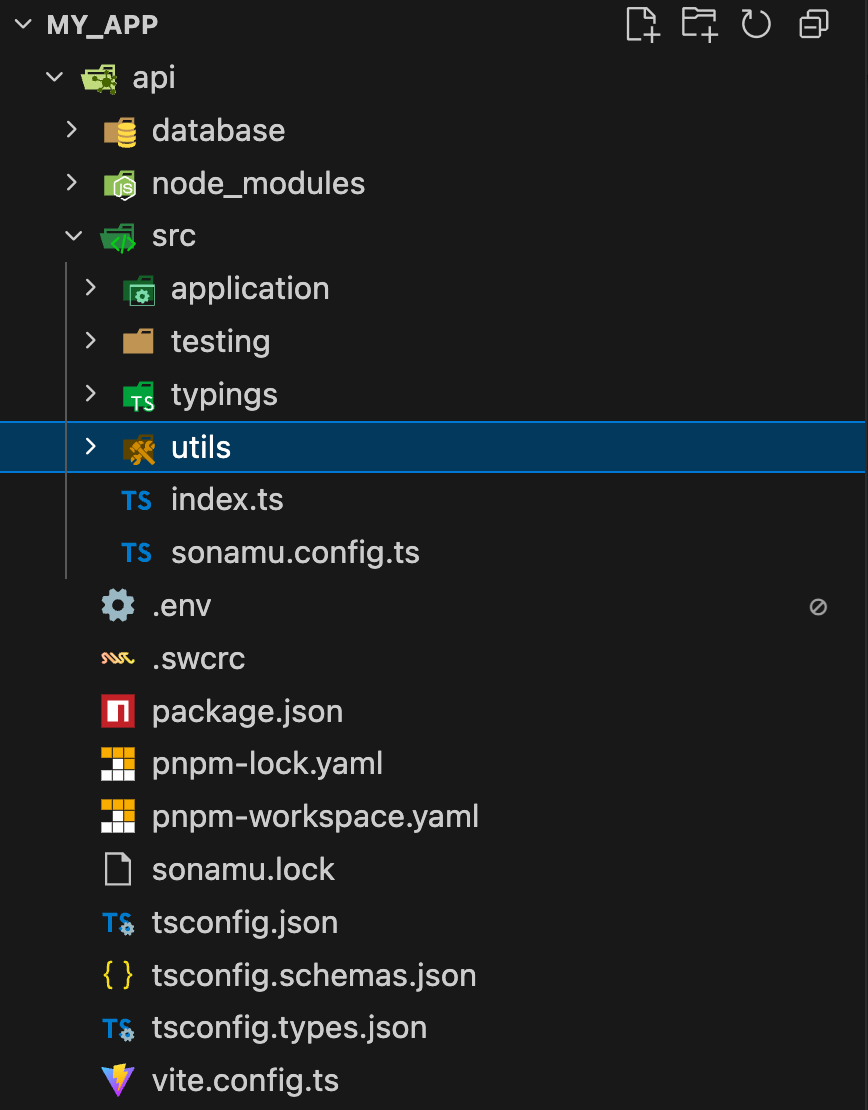
Task: Click the application folder gear icon
Action: click(139, 290)
